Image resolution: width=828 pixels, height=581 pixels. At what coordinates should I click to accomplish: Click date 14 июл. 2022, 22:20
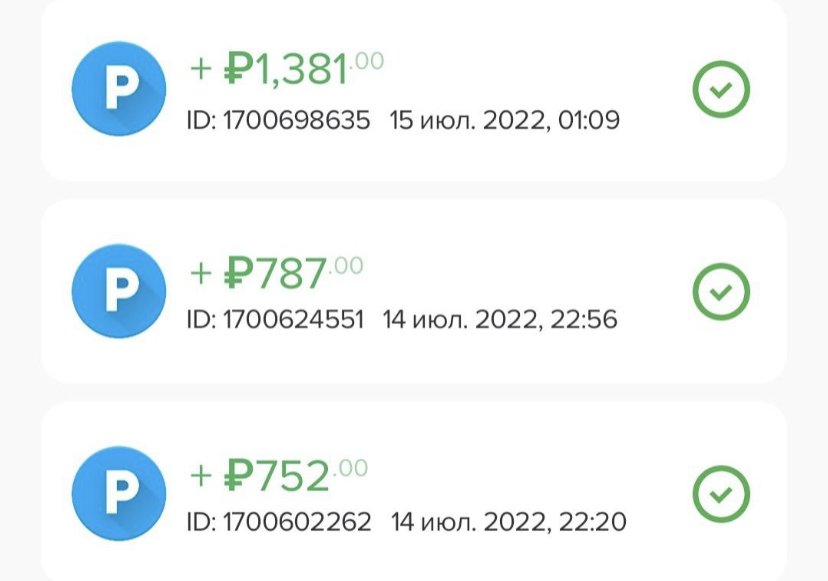point(509,522)
